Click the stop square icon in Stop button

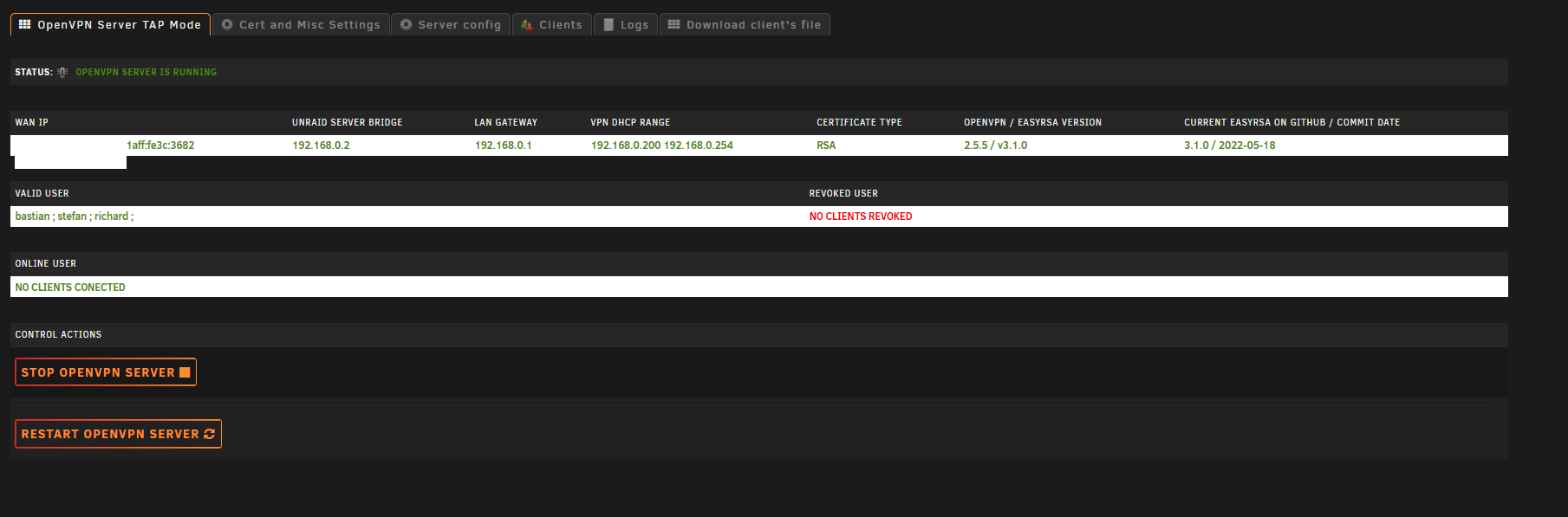185,372
